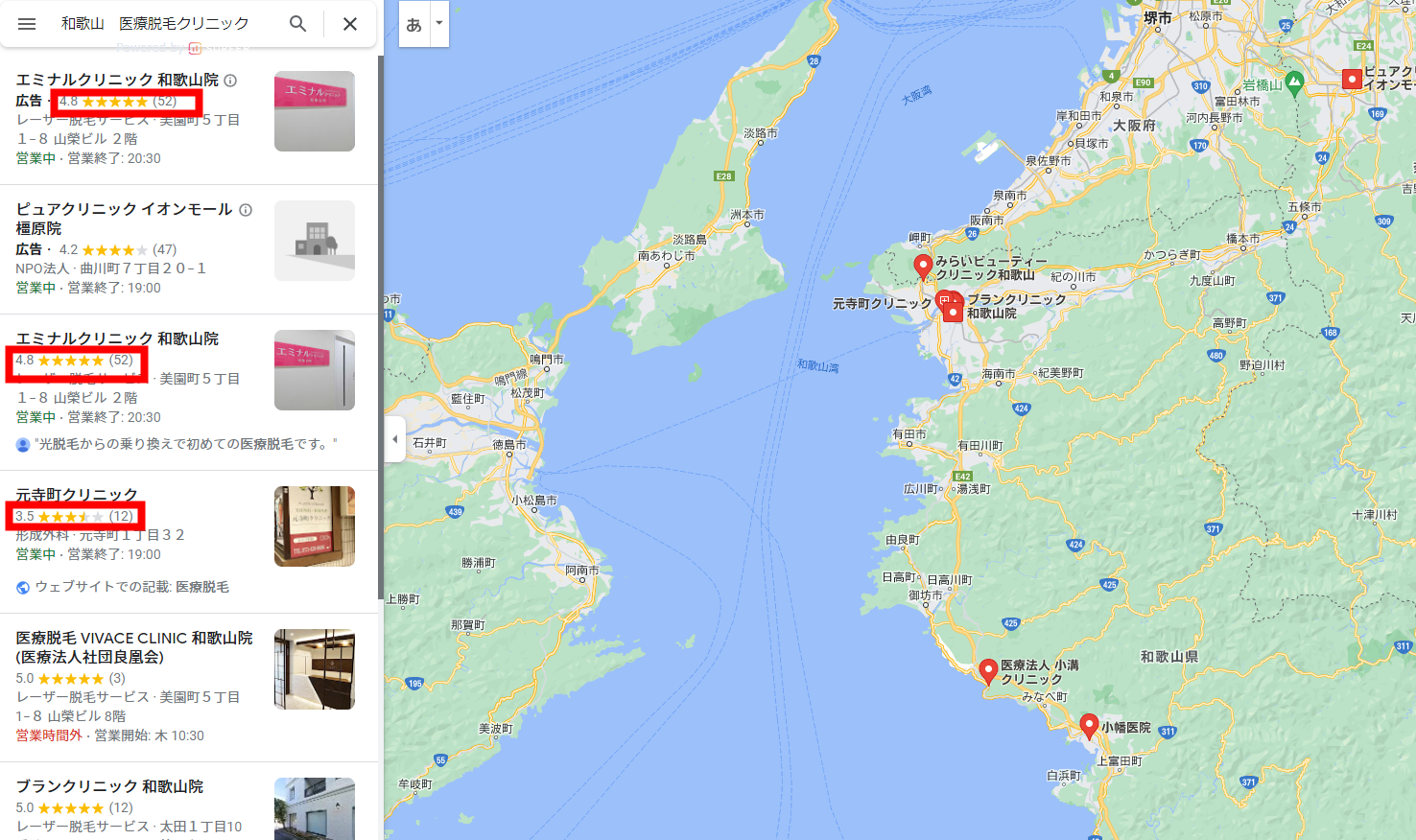Click the 元寺町クリニック photo thumbnail
1416x840 pixels.
tap(315, 526)
